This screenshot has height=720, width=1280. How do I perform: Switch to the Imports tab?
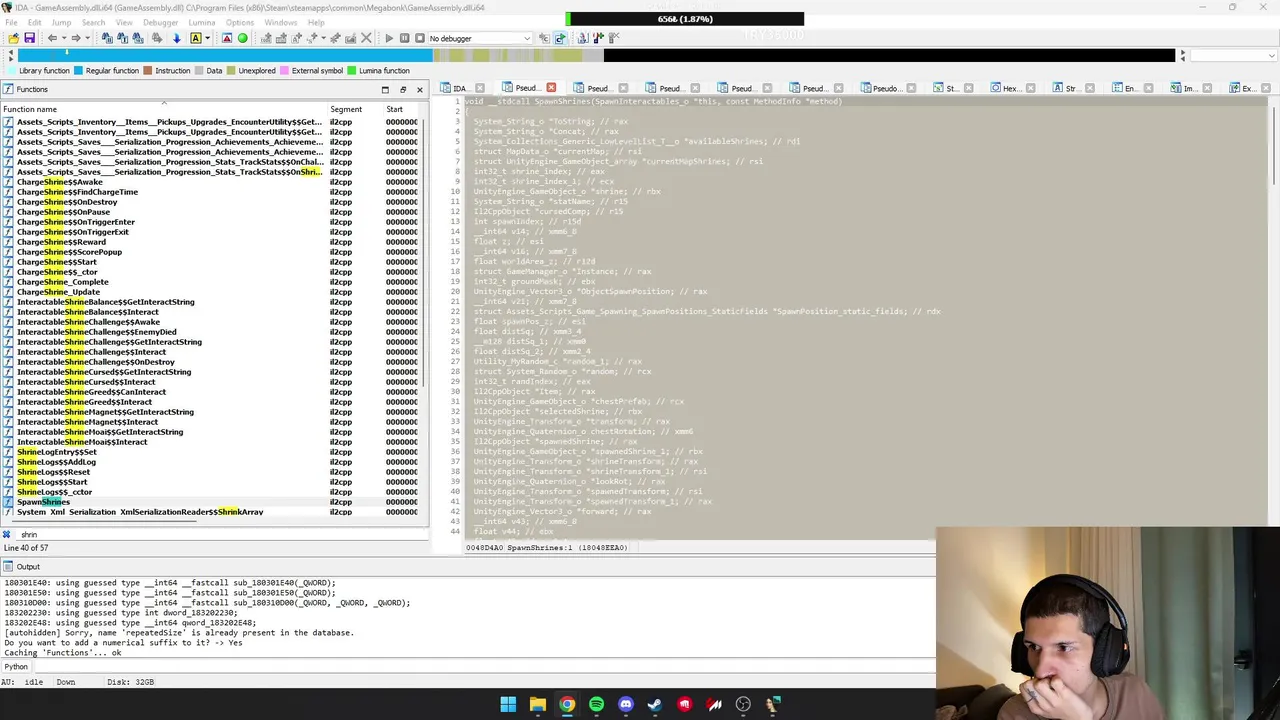click(x=1190, y=88)
